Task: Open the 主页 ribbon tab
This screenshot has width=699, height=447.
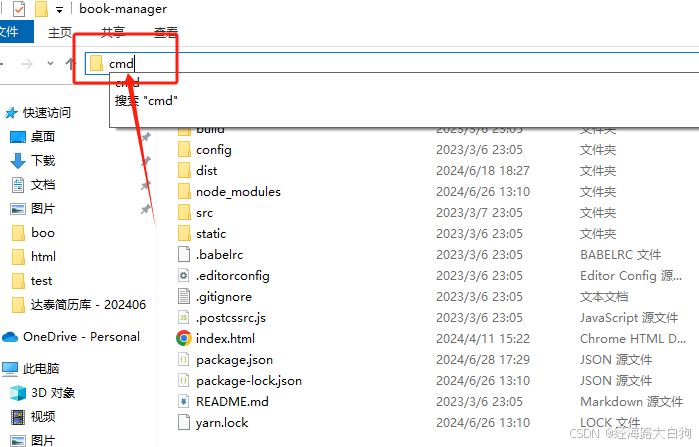Action: pos(60,33)
